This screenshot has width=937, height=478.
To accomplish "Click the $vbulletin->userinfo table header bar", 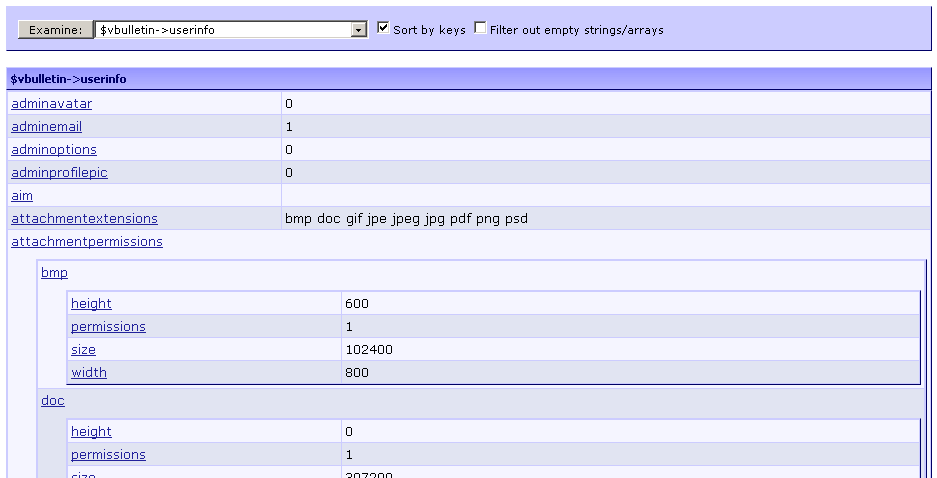I will (468, 79).
